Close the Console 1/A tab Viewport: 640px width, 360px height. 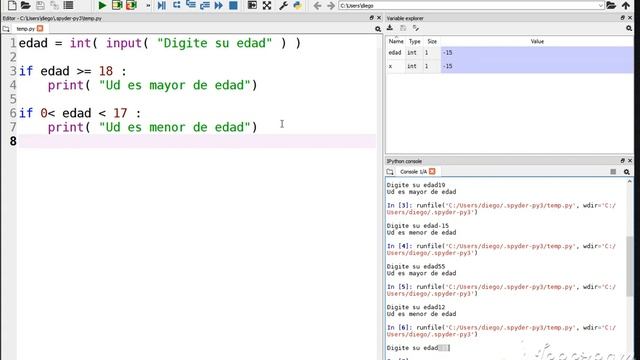point(432,171)
